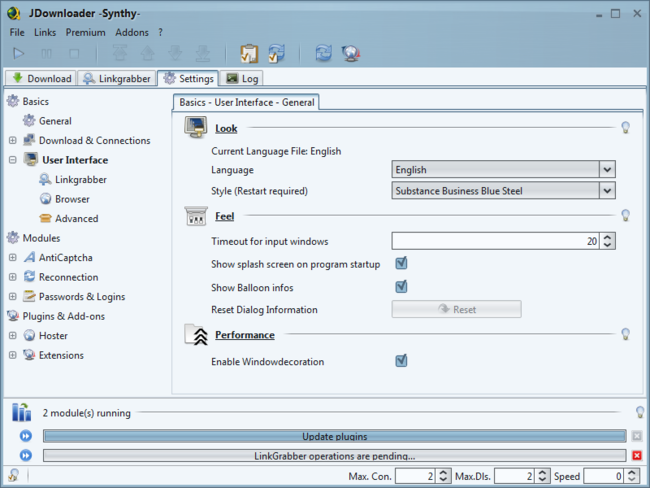Toggle the checkbox-with-refresh-arrows toolbar icon
Image resolution: width=650 pixels, height=488 pixels.
pos(276,53)
